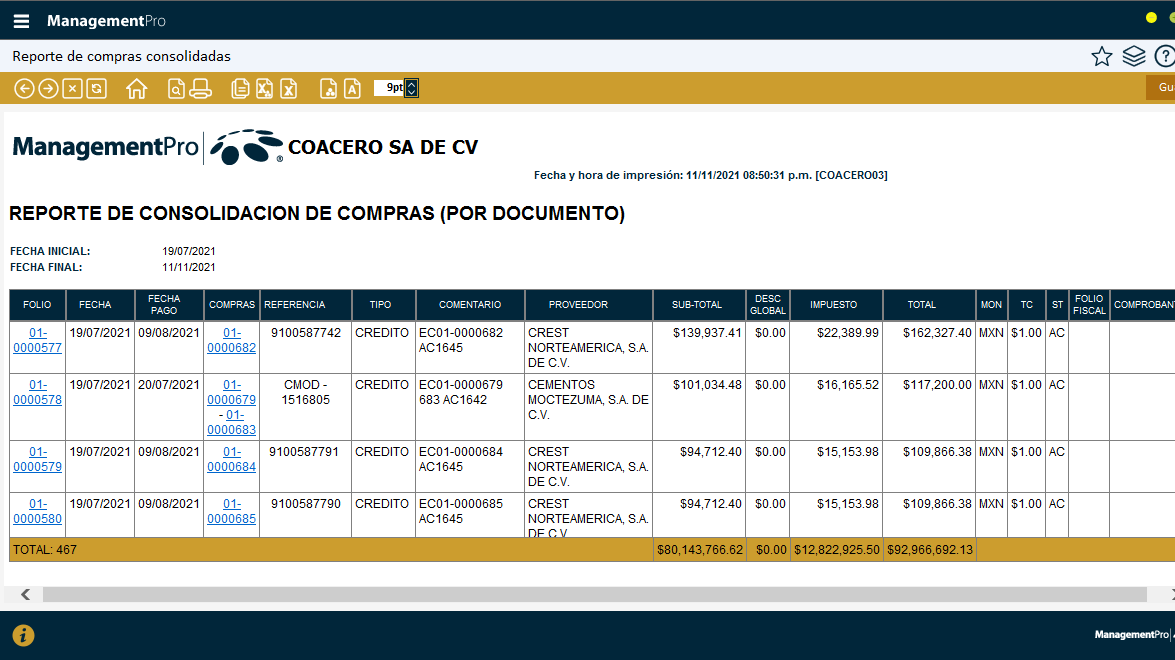
Task: Open folio link 01-0000577
Action: pyautogui.click(x=37, y=340)
